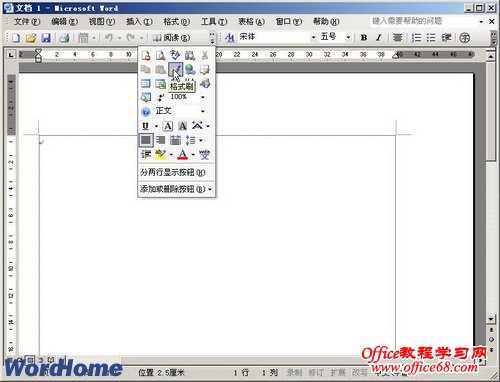Click the Undo arrow icon
Screen dimensions: 500x382
[109, 38]
